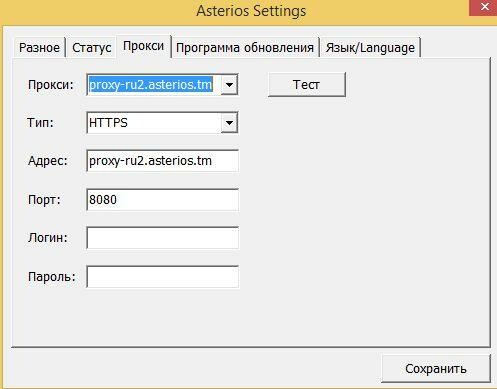
Task: Open the Статус tab
Action: click(92, 48)
